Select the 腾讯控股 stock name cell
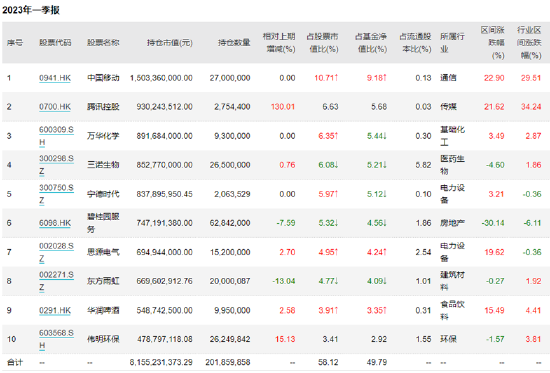550x373 pixels. click(x=103, y=107)
